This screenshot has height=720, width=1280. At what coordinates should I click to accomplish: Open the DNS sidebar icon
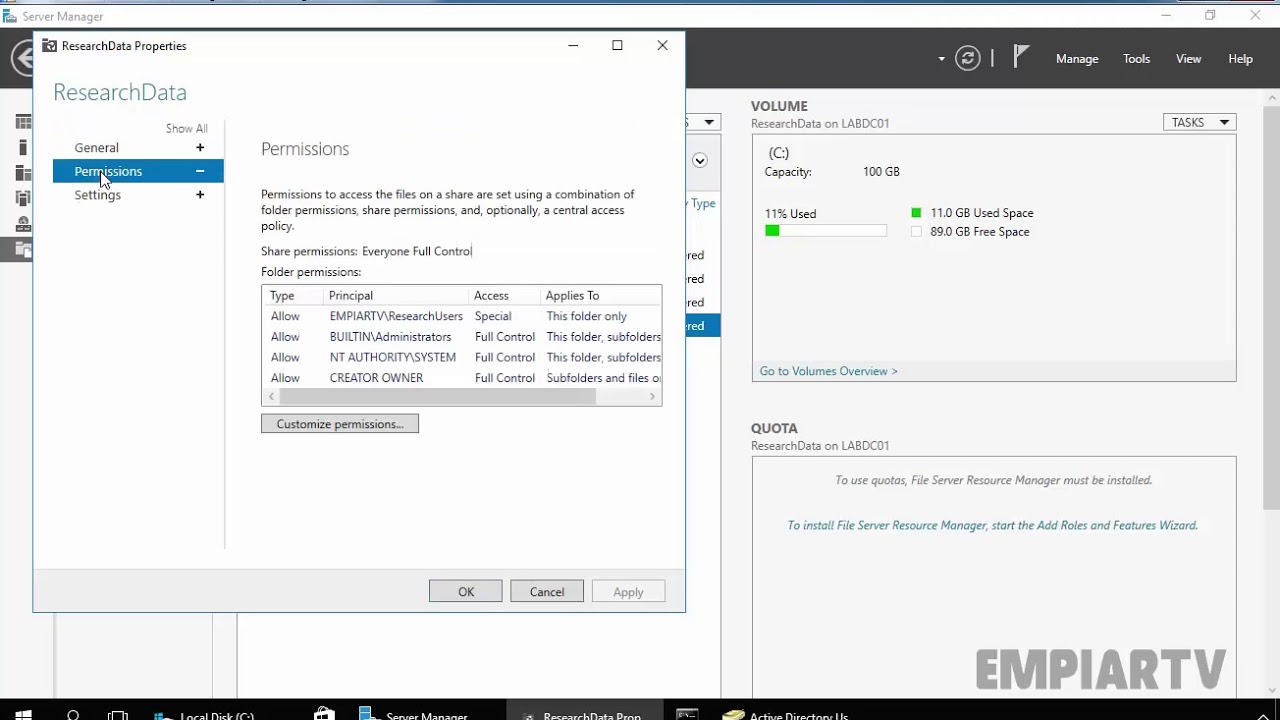pyautogui.click(x=23, y=224)
